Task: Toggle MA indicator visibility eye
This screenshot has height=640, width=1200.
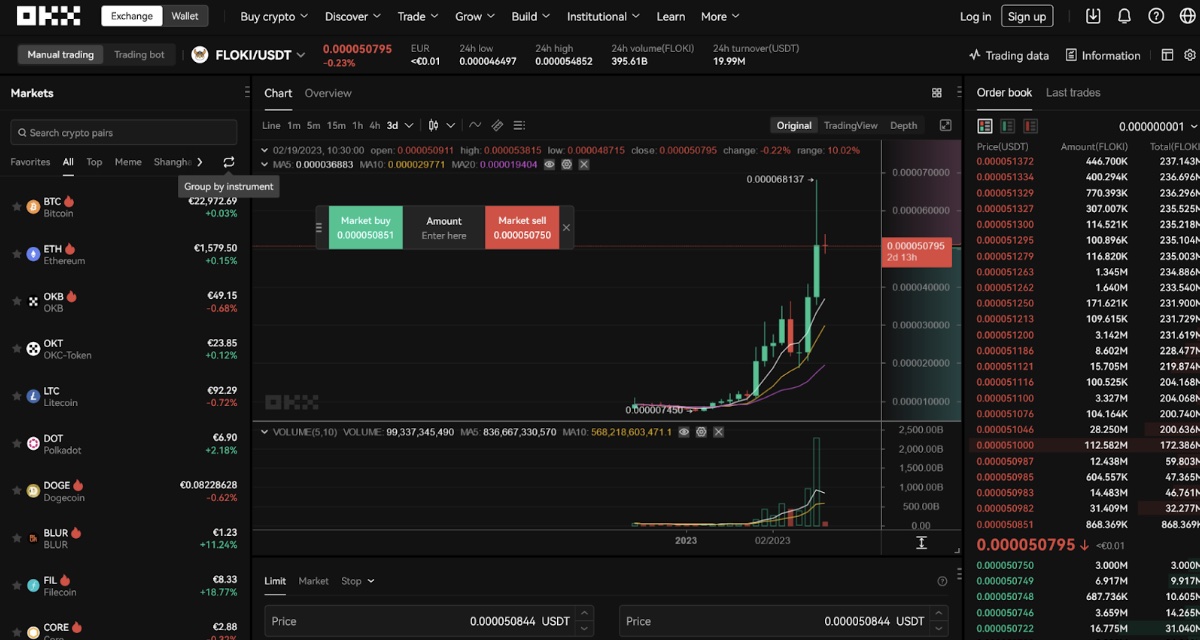Action: point(550,164)
